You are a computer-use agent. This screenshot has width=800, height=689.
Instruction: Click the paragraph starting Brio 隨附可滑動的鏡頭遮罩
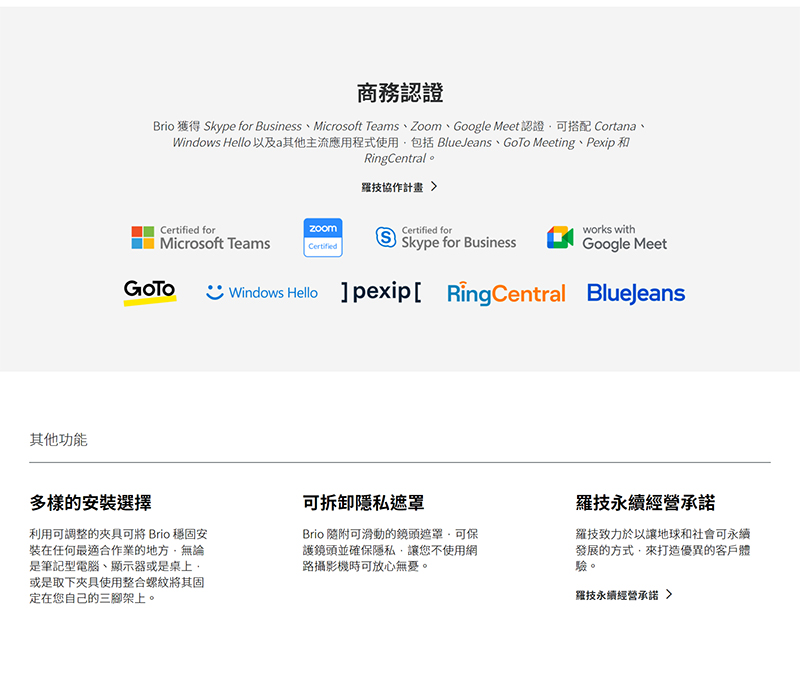(x=390, y=550)
